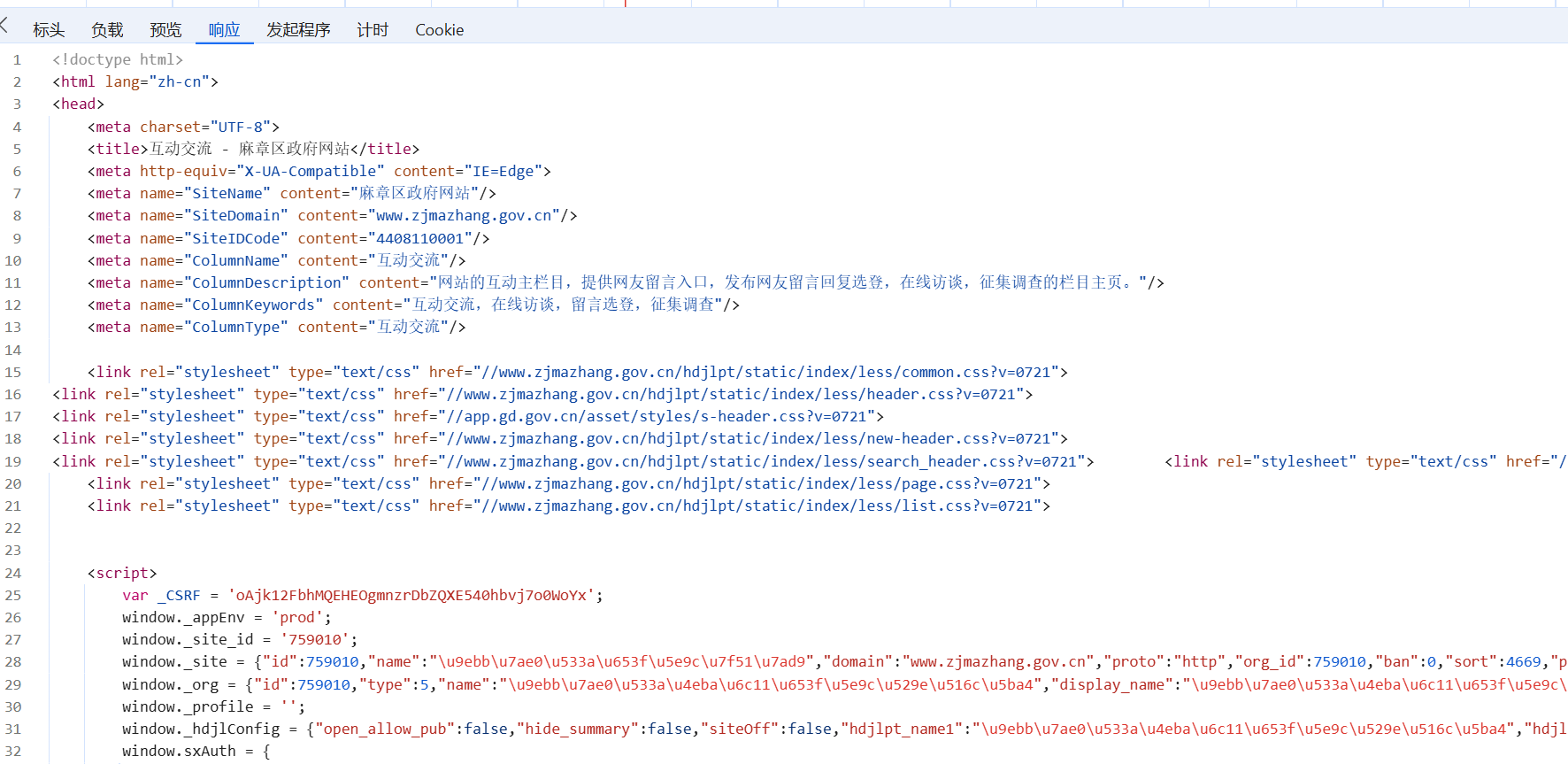The image size is (1568, 764).
Task: Click the list.css stylesheet line
Action: coord(569,505)
